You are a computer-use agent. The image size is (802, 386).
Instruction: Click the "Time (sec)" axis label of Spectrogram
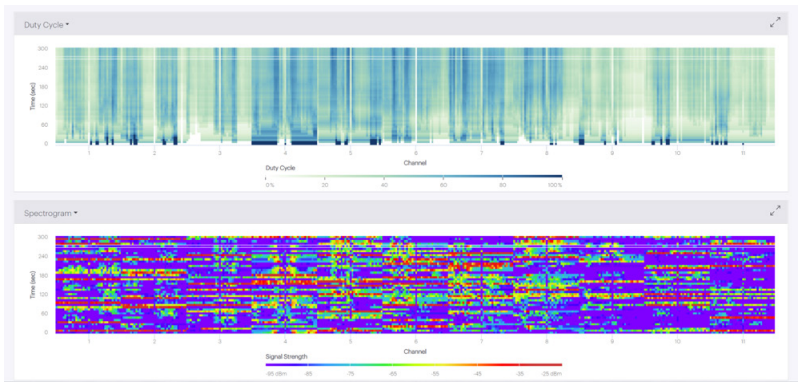click(x=32, y=284)
